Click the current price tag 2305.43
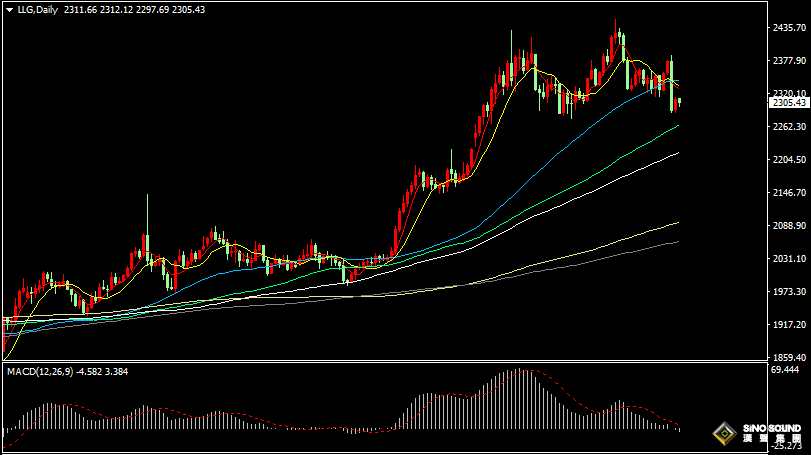Viewport: 811px width, 455px height. point(788,102)
